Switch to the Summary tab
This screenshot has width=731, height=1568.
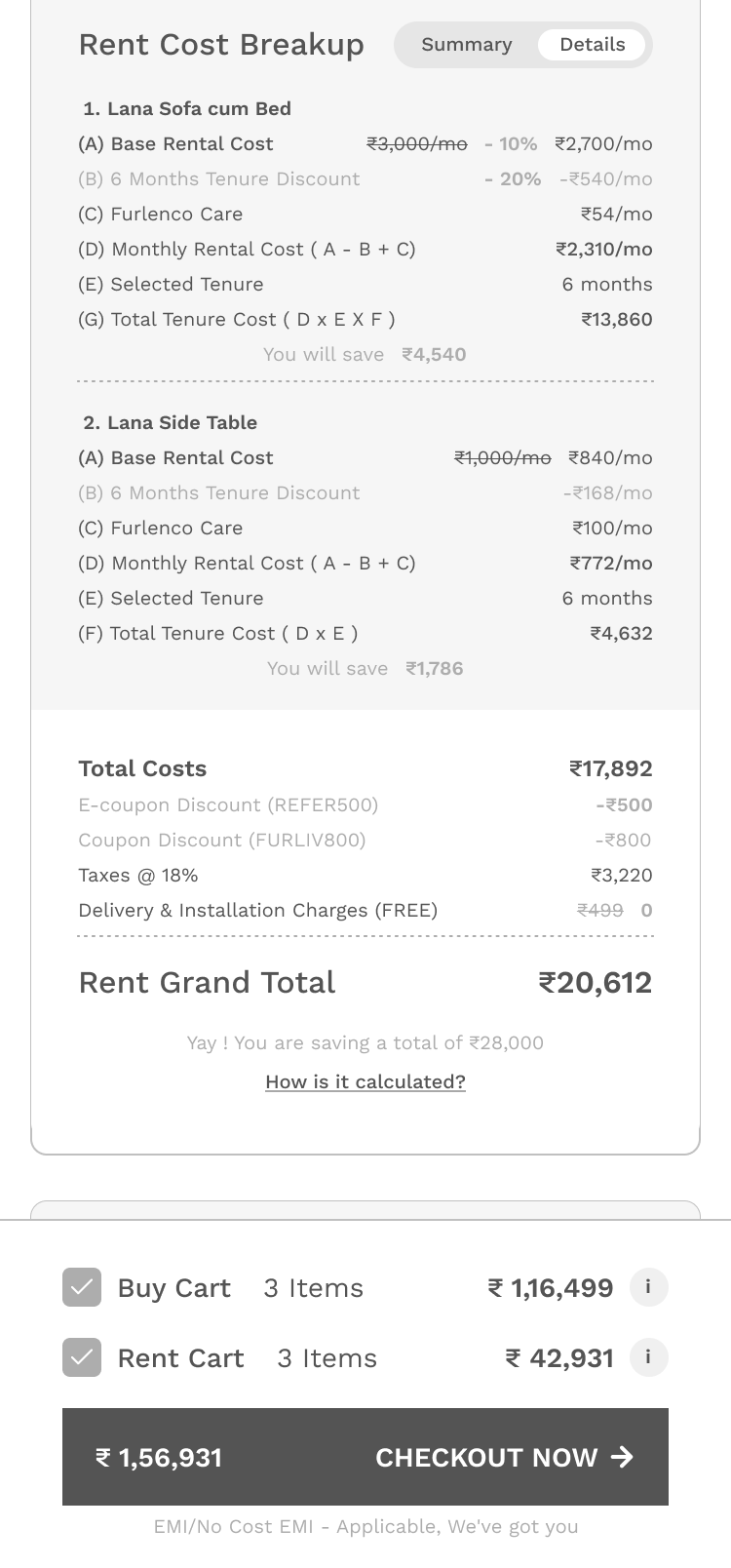coord(466,45)
